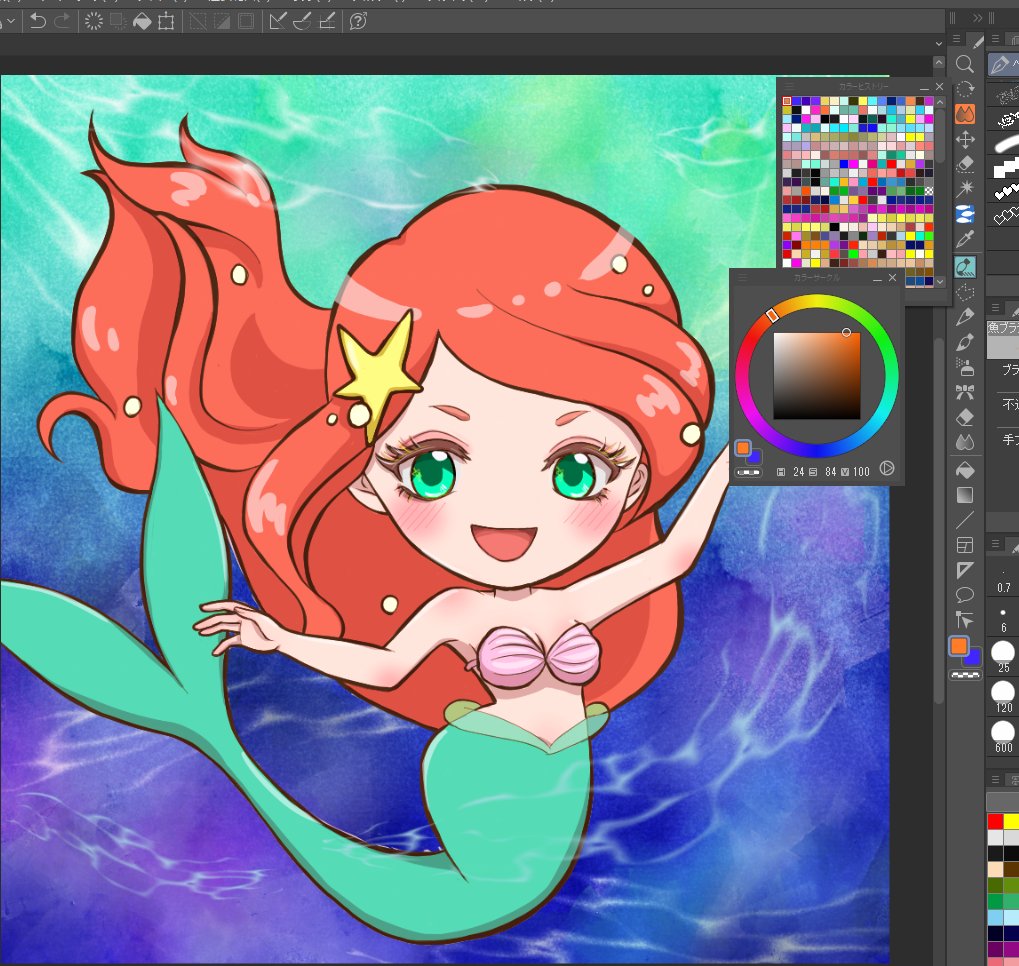This screenshot has width=1019, height=966.
Task: Choose brush size 0.7 preset
Action: pyautogui.click(x=1003, y=581)
